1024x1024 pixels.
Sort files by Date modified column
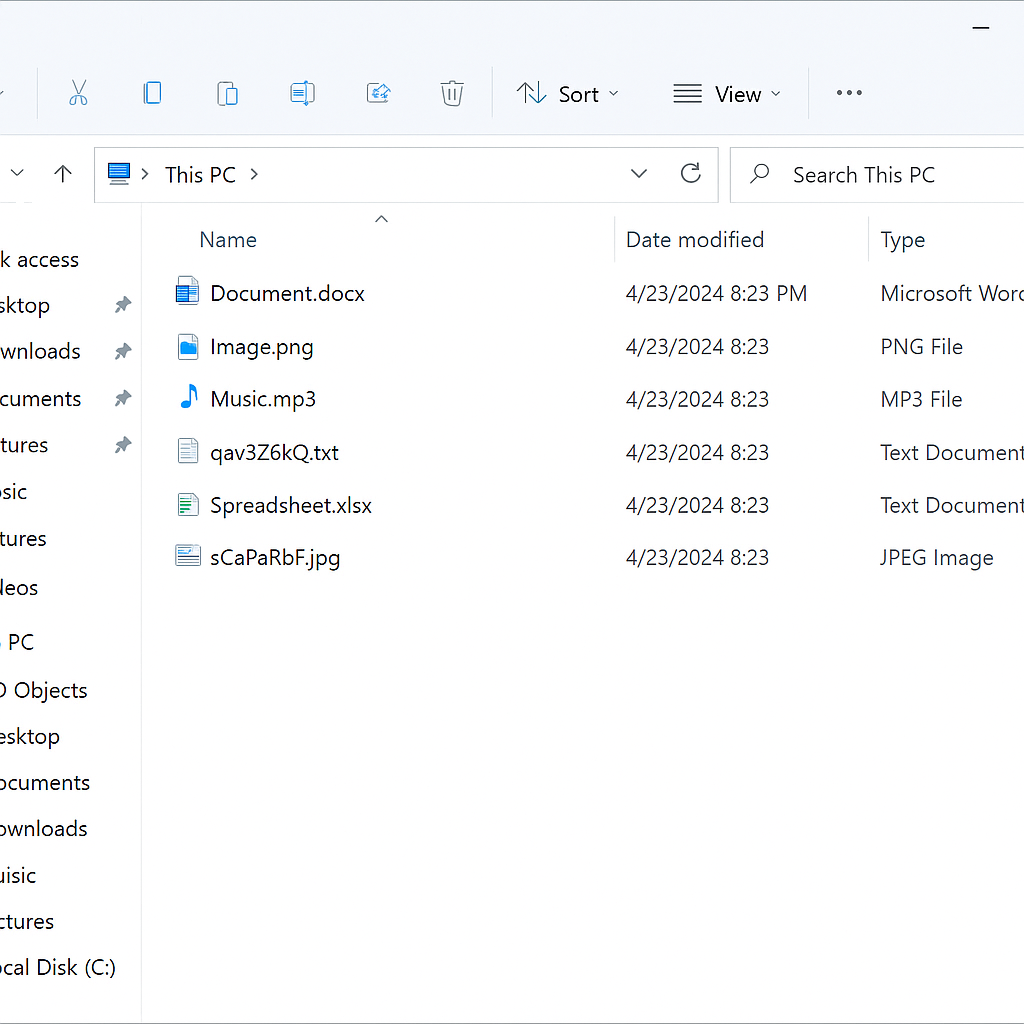(694, 240)
